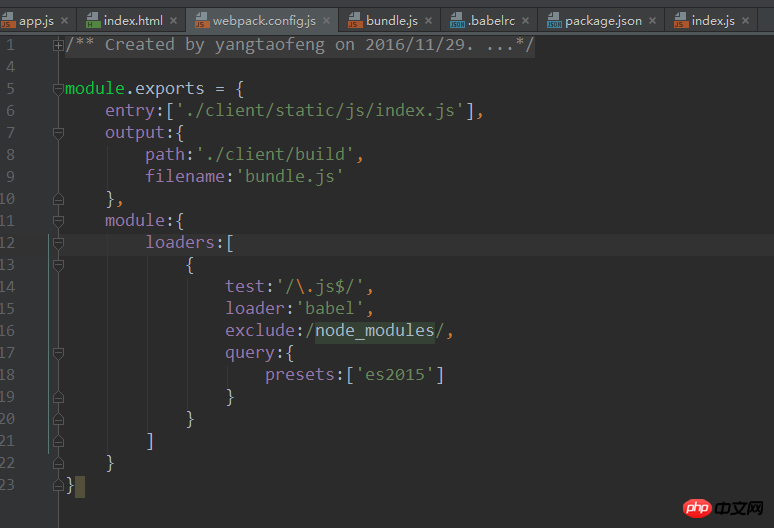Expand the folded comment on line 1
774x528 pixels.
(58, 44)
